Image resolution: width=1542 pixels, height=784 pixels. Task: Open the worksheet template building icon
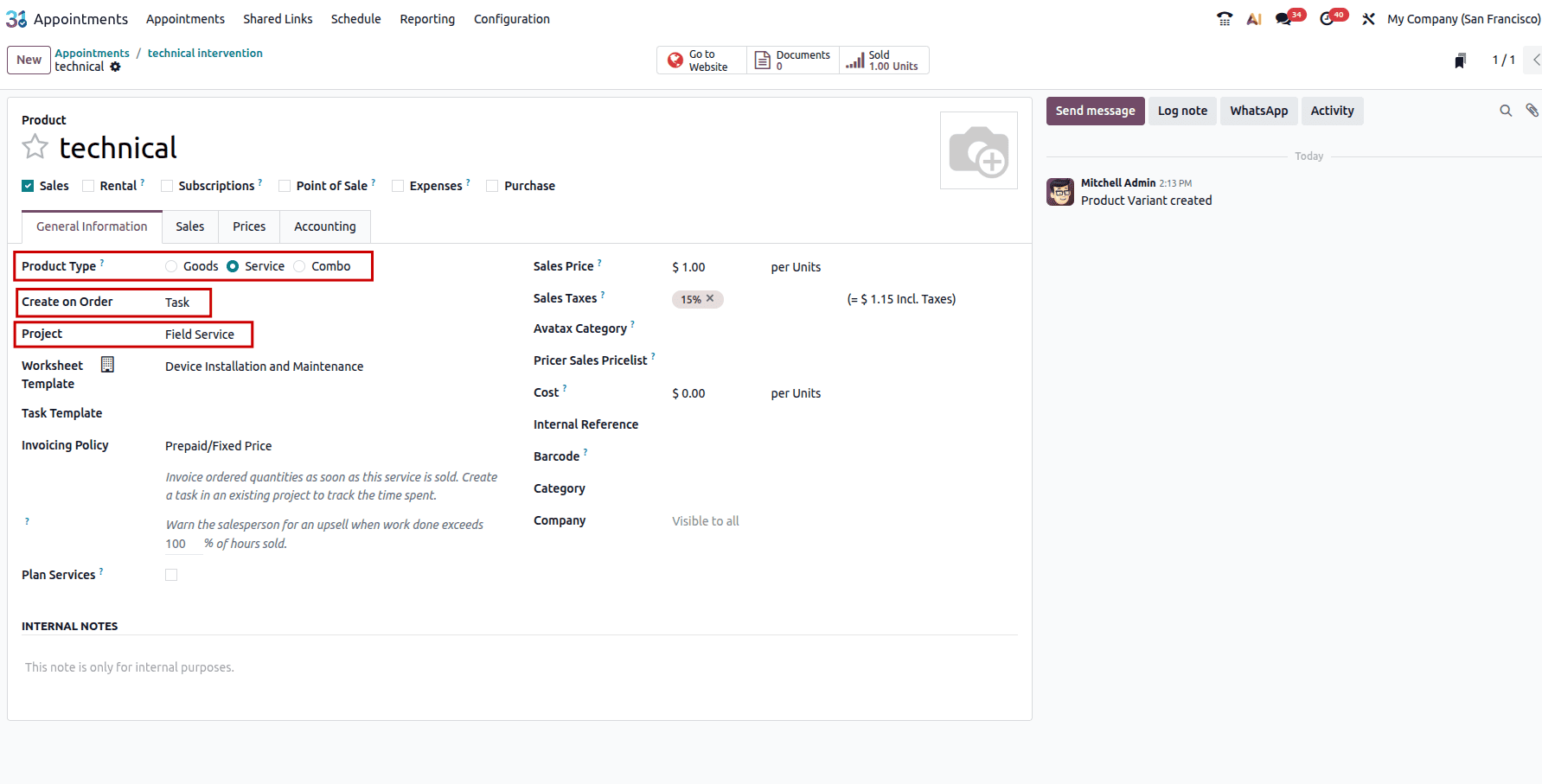[x=107, y=365]
